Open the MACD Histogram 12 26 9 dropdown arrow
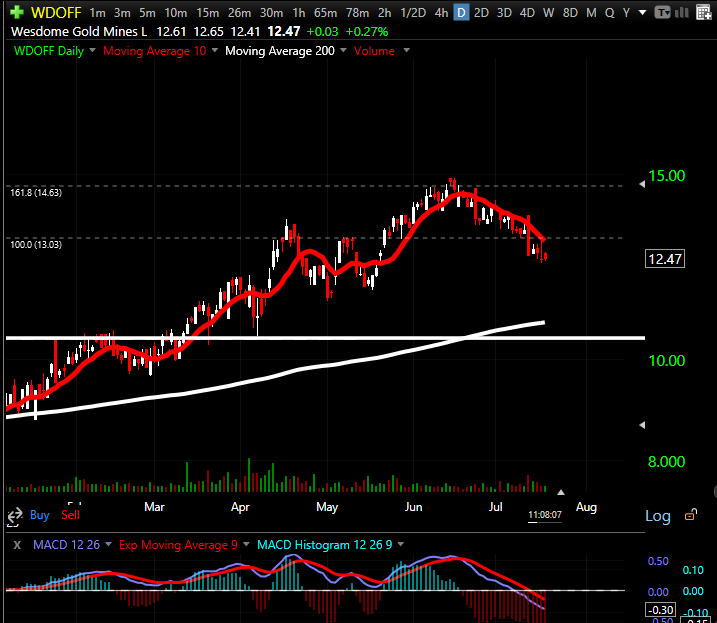 (401, 544)
